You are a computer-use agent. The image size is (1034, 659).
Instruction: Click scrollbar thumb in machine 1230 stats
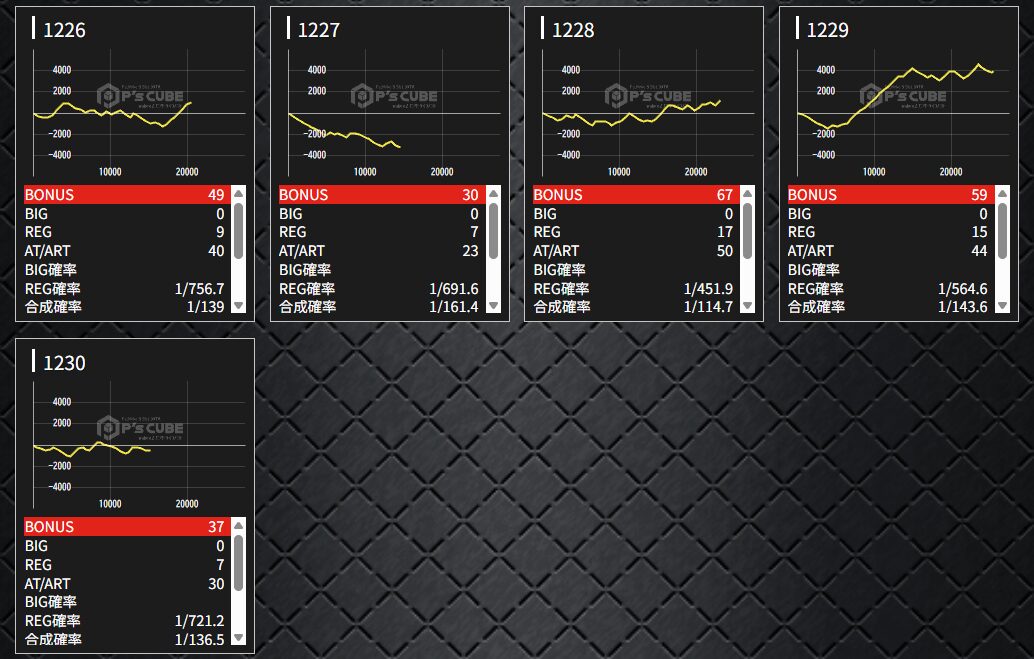point(239,563)
